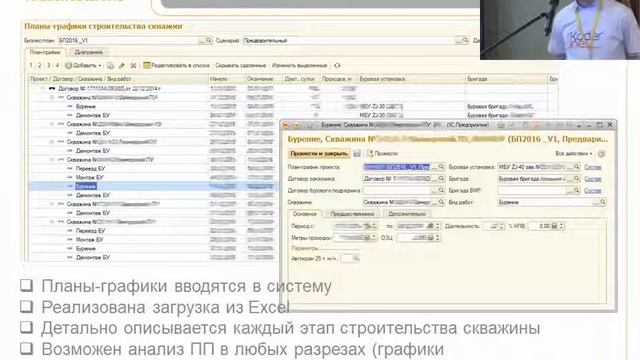
Task: Click the red X delete icon in the list toolbar
Action: [133, 65]
